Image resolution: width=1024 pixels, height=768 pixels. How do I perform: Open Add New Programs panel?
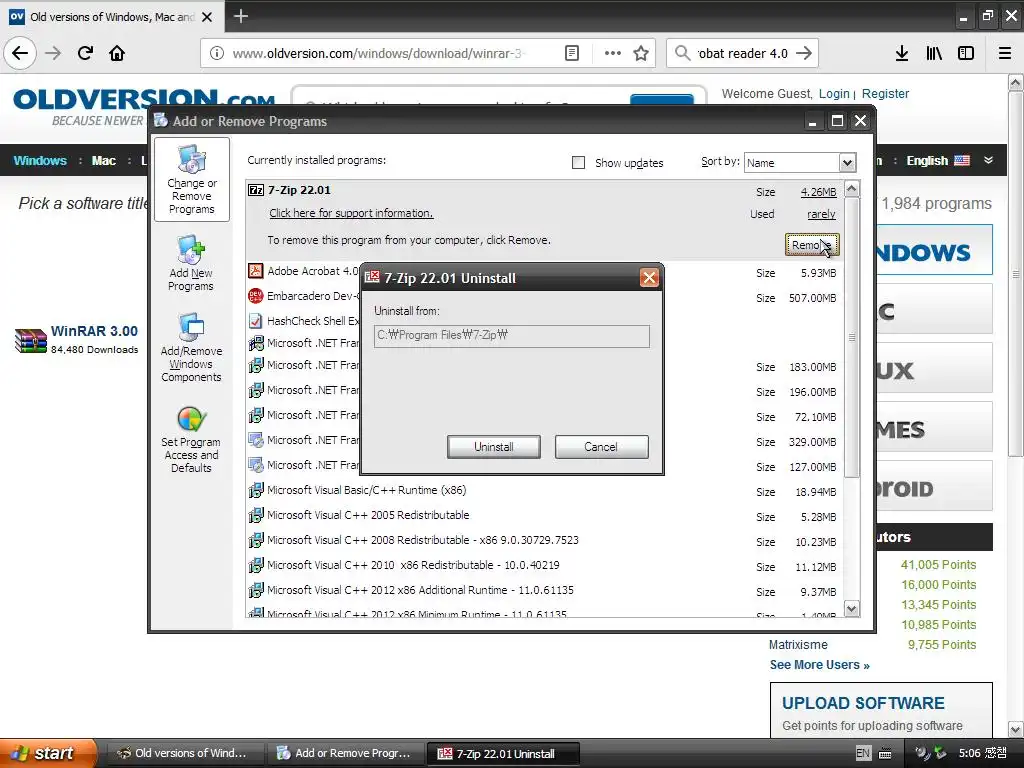[191, 264]
